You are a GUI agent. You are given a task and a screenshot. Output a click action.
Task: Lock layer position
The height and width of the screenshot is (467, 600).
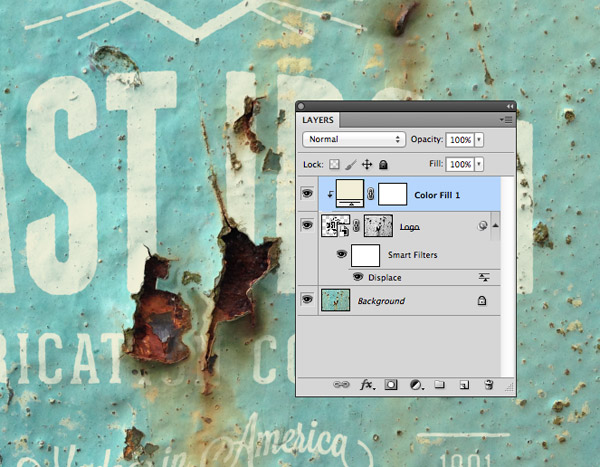click(367, 164)
